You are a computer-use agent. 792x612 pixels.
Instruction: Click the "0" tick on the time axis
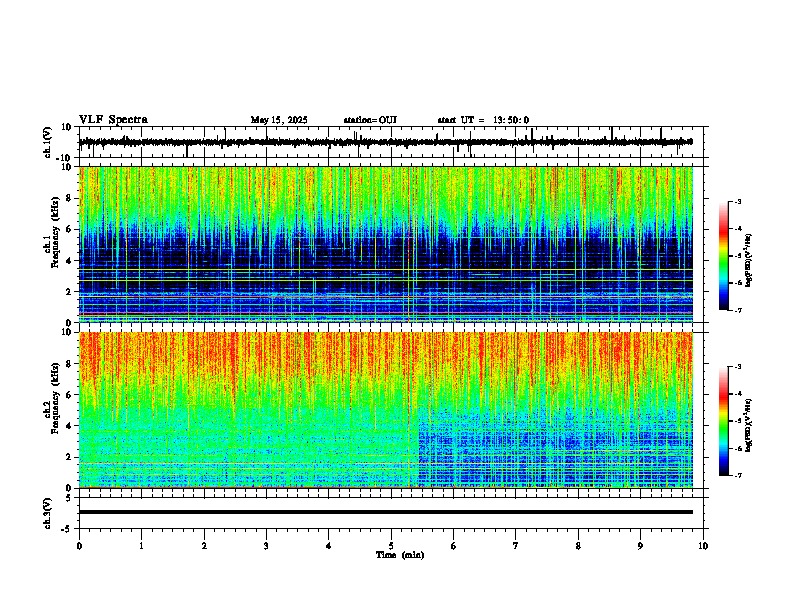click(79, 546)
